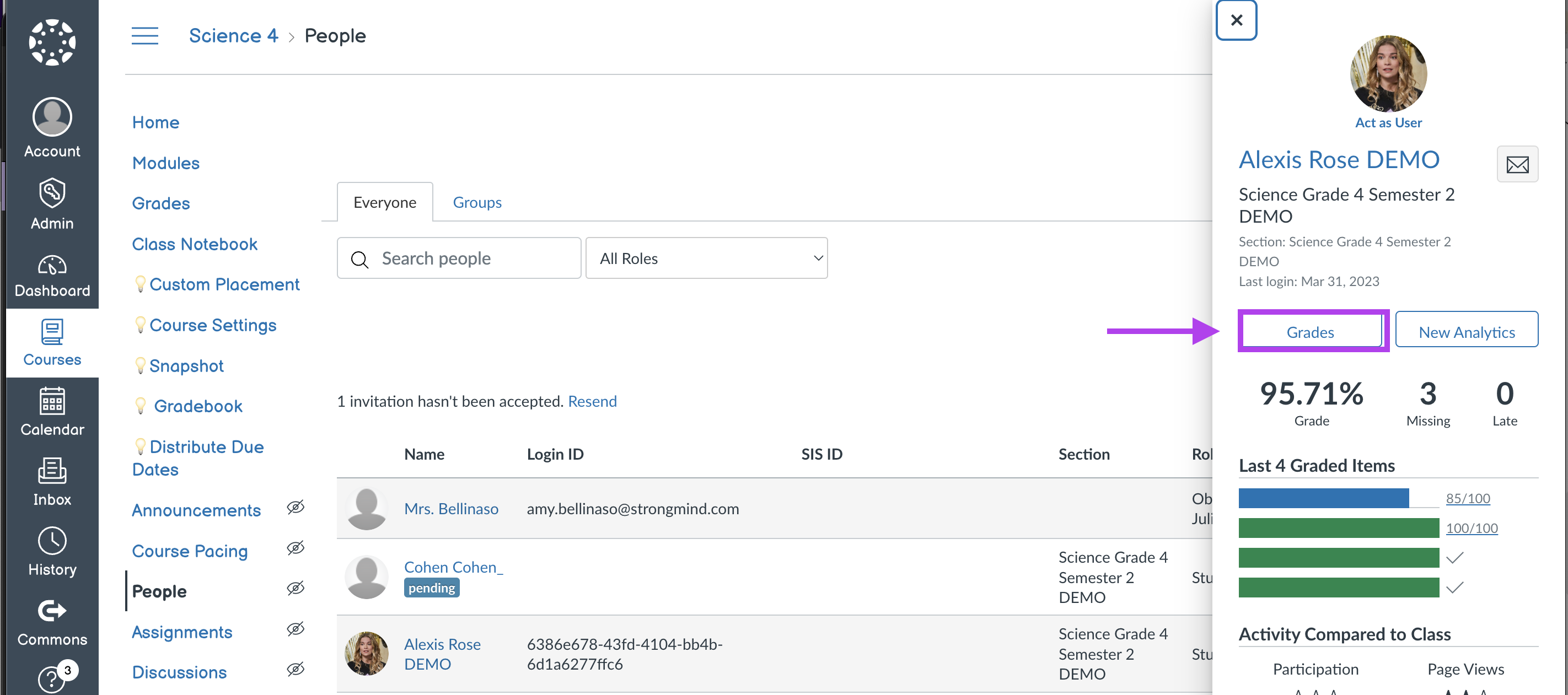Toggle visibility icon next to Assignments
Screen dimensions: 1568x695
pyautogui.click(x=297, y=631)
